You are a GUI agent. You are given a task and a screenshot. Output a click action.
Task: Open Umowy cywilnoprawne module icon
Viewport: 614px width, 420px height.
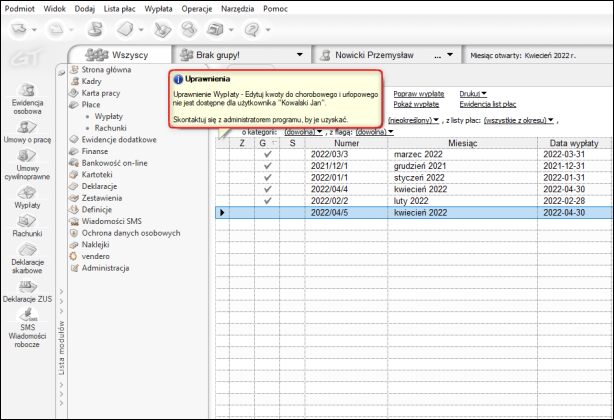(x=27, y=164)
